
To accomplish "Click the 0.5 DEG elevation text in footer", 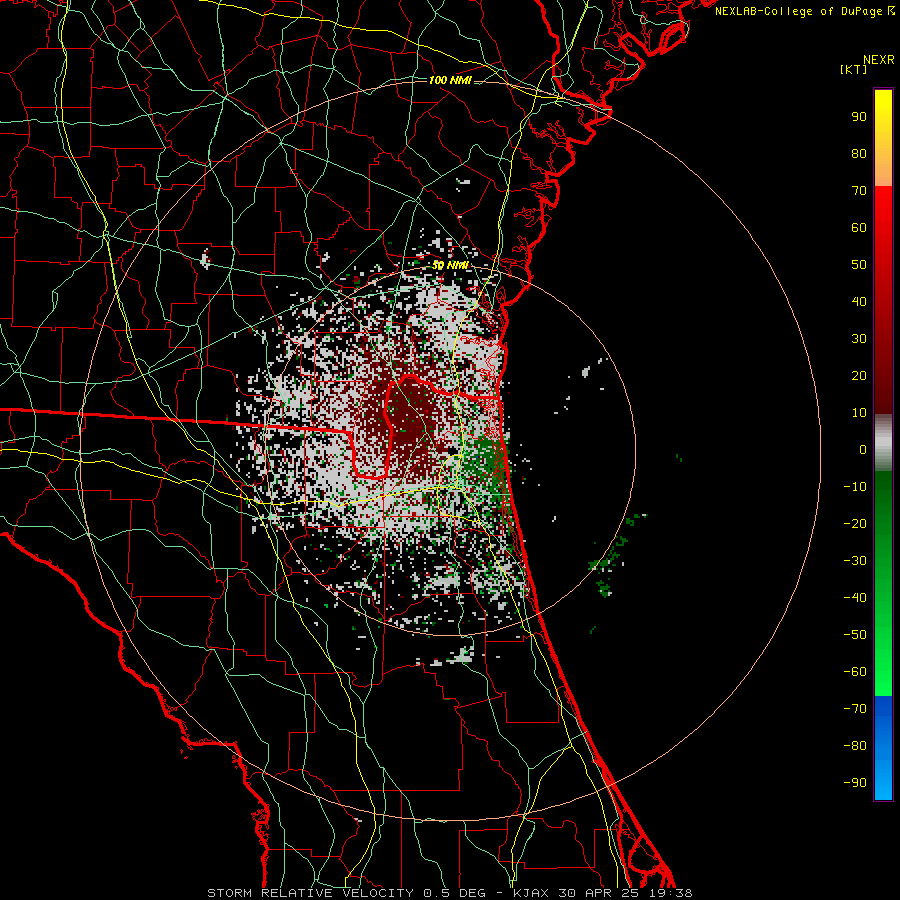I will point(454,893).
